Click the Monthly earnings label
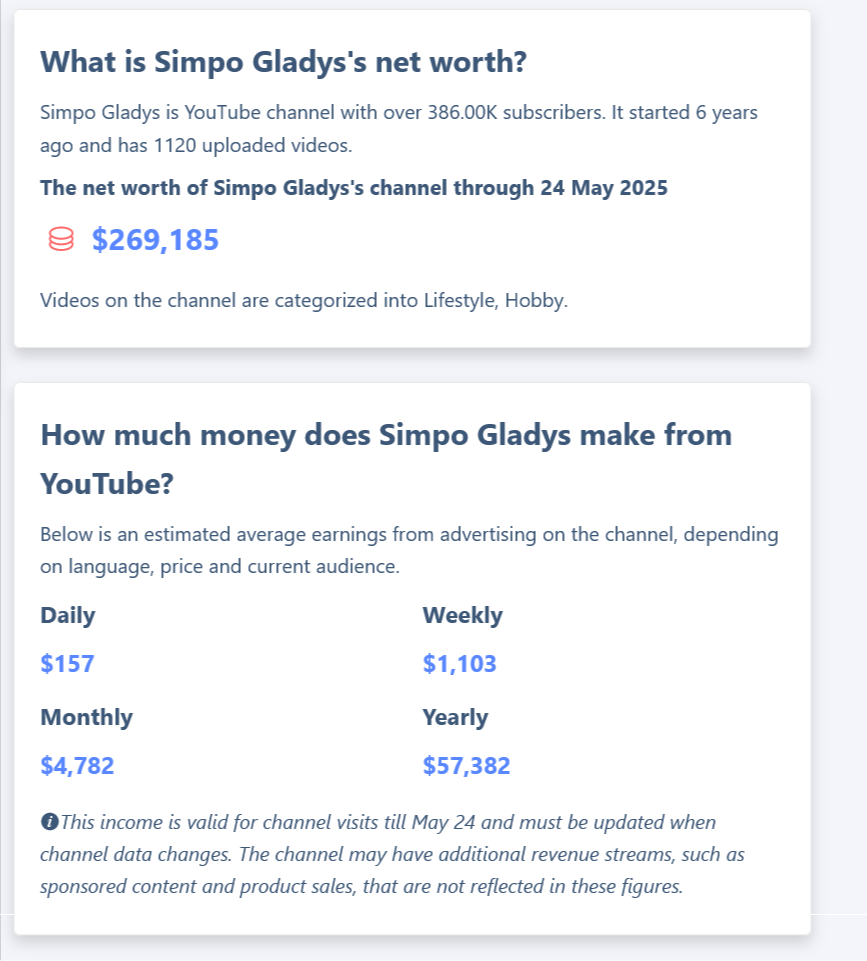867x961 pixels. (86, 717)
